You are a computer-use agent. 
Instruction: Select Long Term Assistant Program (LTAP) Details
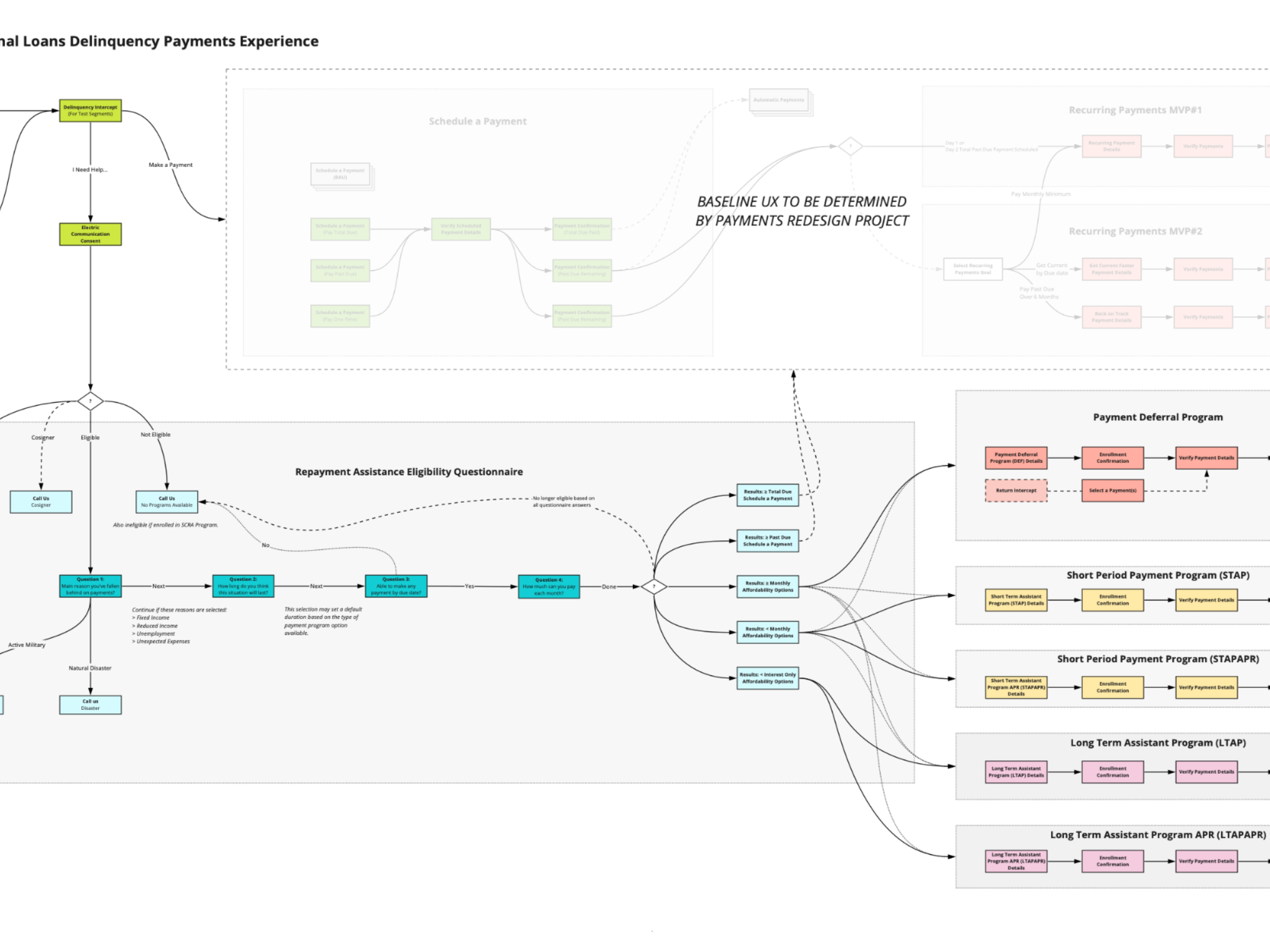(x=1016, y=772)
